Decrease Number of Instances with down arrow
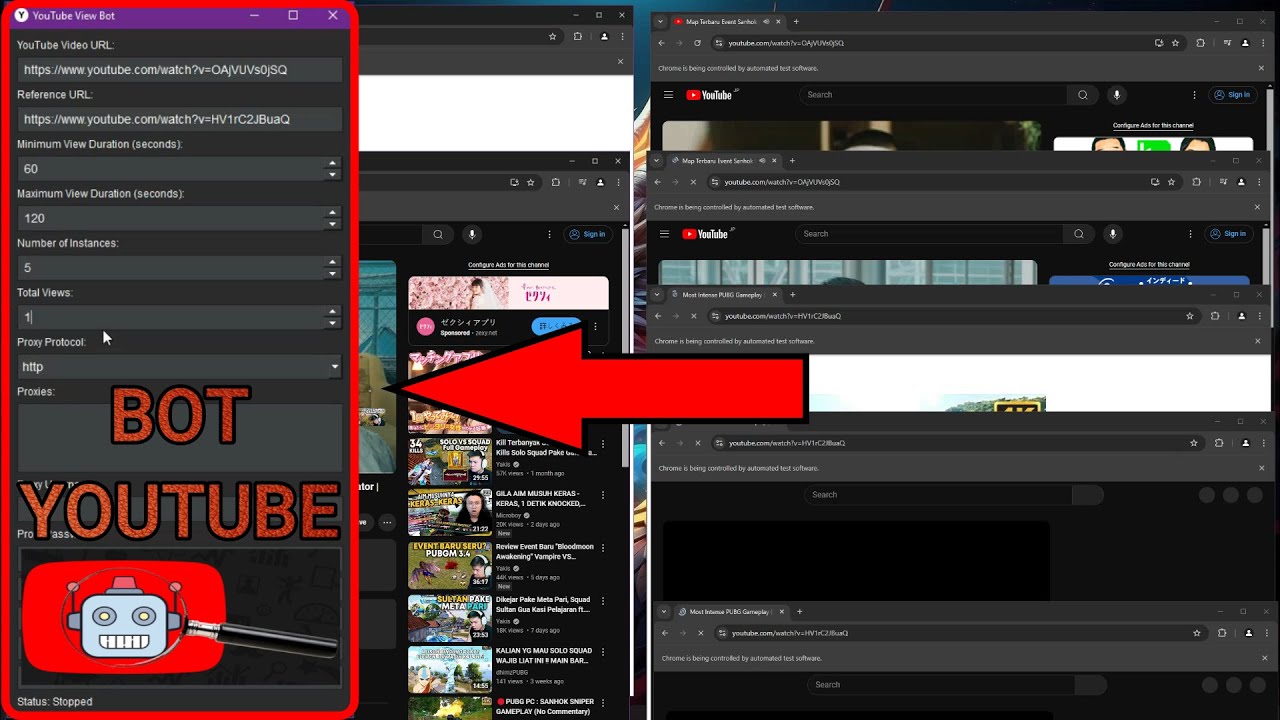 click(x=333, y=273)
